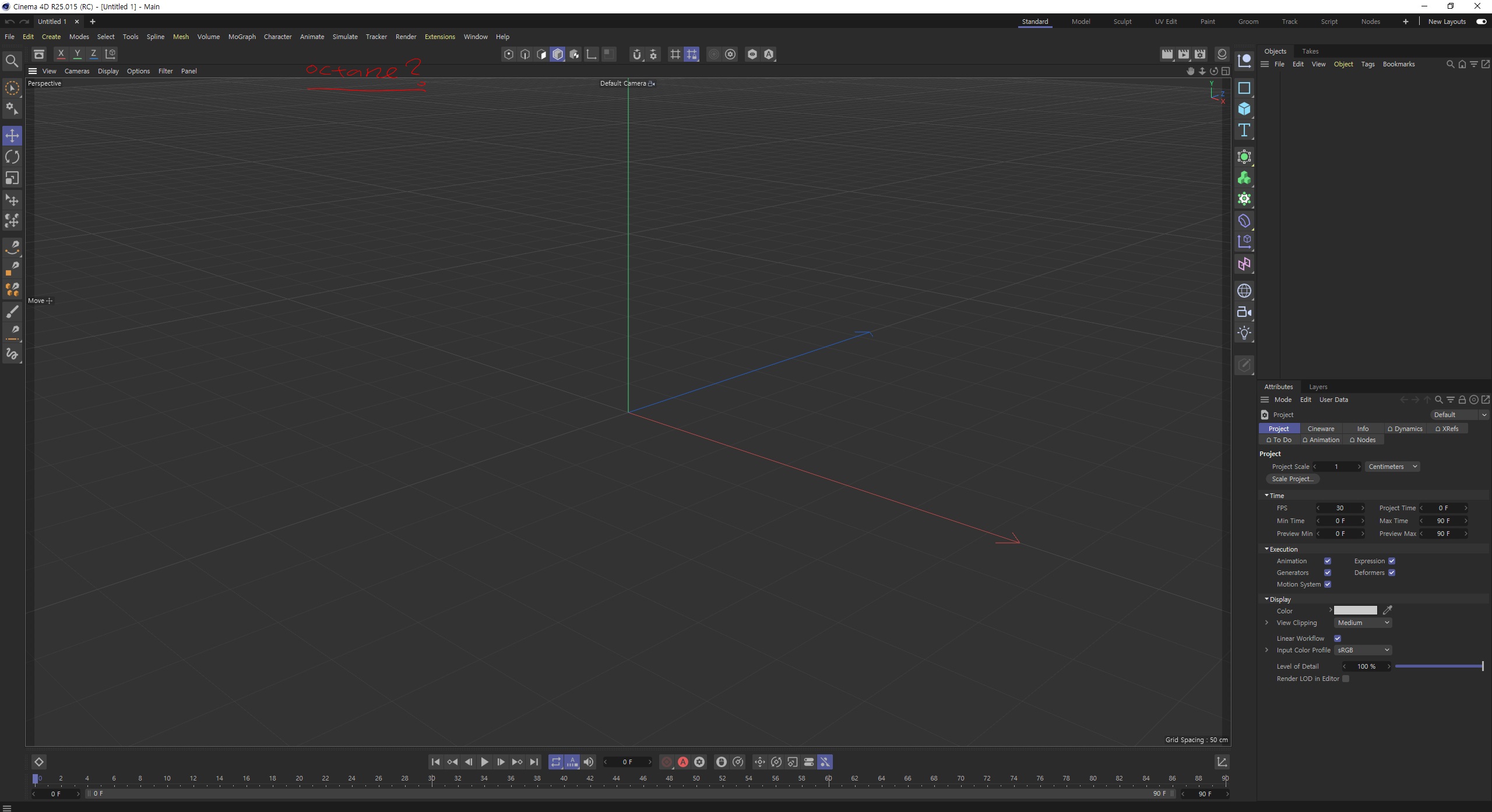
Task: Enable Render LOD in Editor
Action: 1346,679
